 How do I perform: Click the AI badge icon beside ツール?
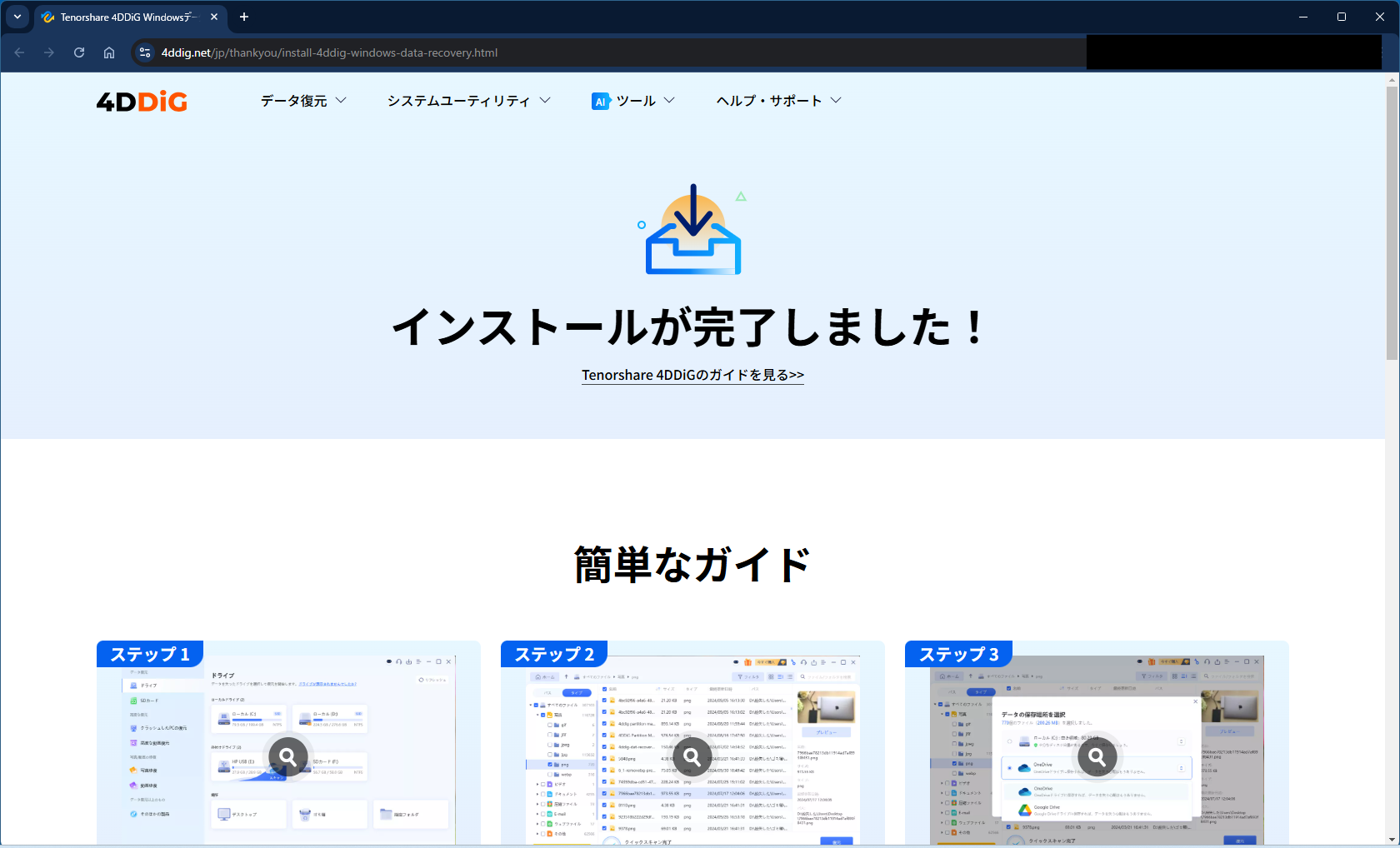click(601, 102)
